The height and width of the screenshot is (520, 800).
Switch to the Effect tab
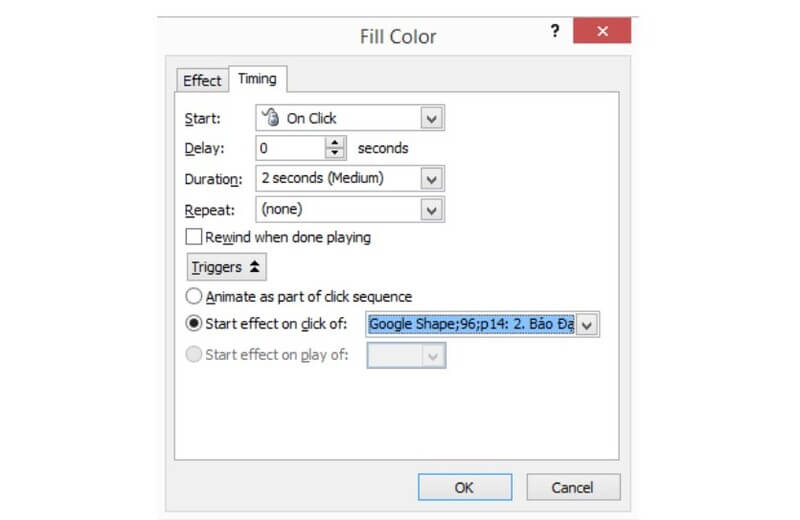(202, 81)
